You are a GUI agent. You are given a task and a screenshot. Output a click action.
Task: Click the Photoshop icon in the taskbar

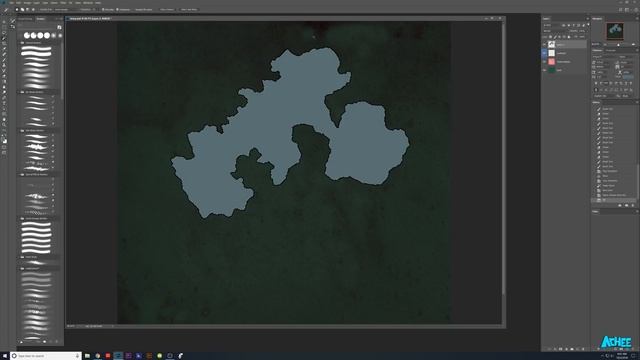[118, 356]
